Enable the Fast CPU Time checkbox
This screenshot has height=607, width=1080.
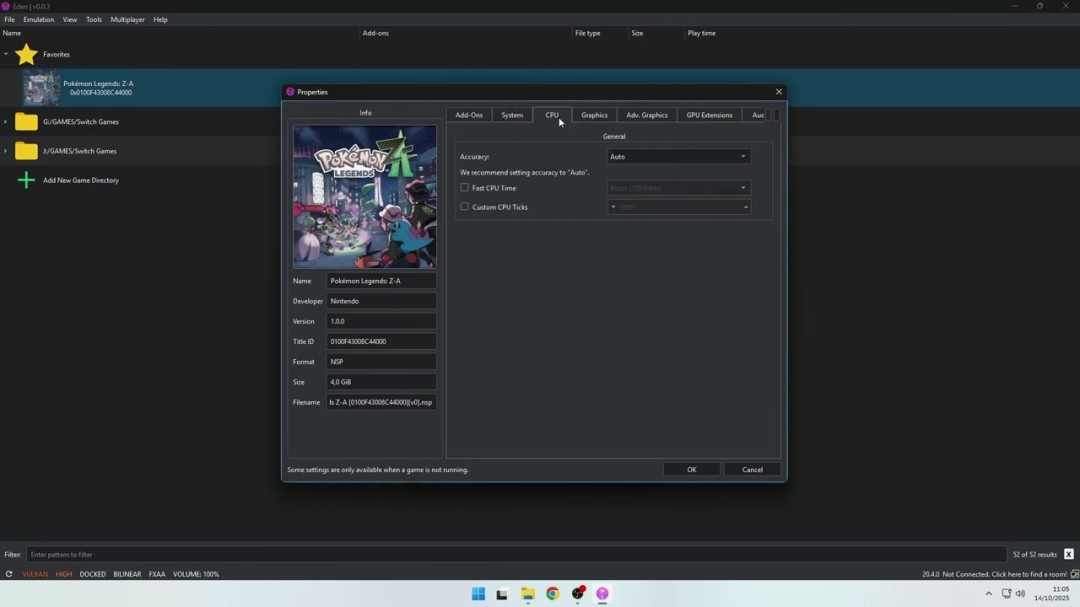click(464, 188)
